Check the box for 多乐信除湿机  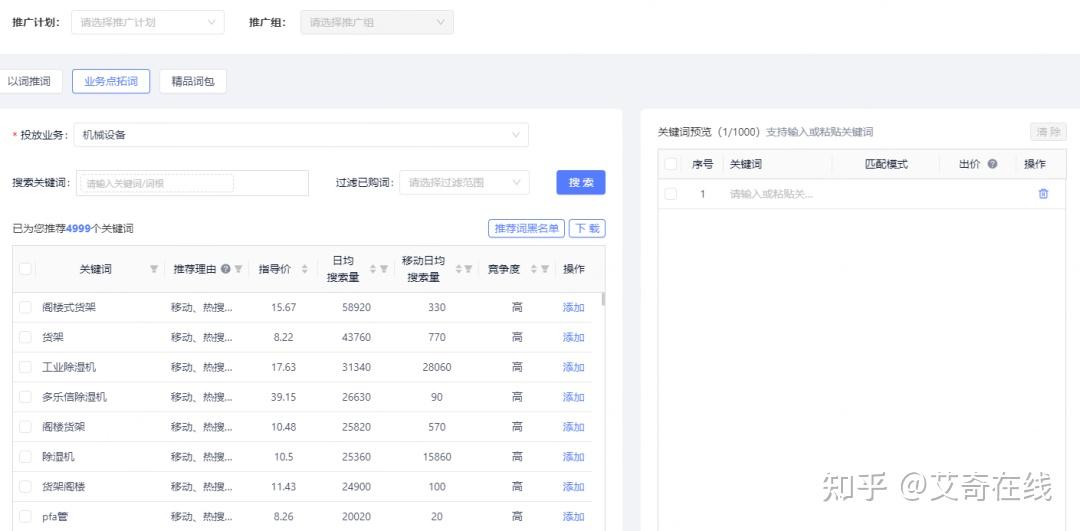click(x=25, y=397)
